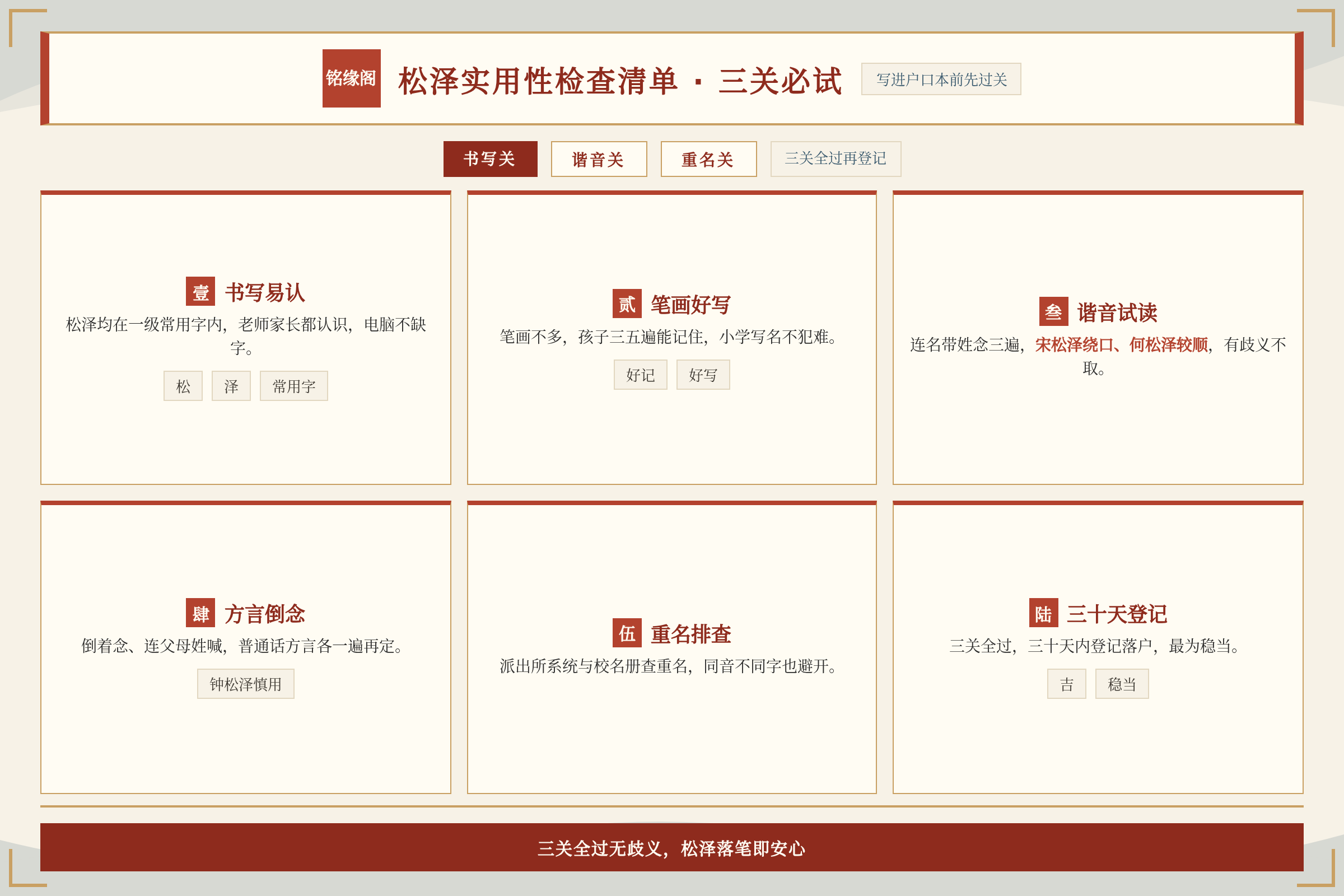Viewport: 1344px width, 896px height.
Task: Click the 吉 tag
Action: click(x=1066, y=684)
